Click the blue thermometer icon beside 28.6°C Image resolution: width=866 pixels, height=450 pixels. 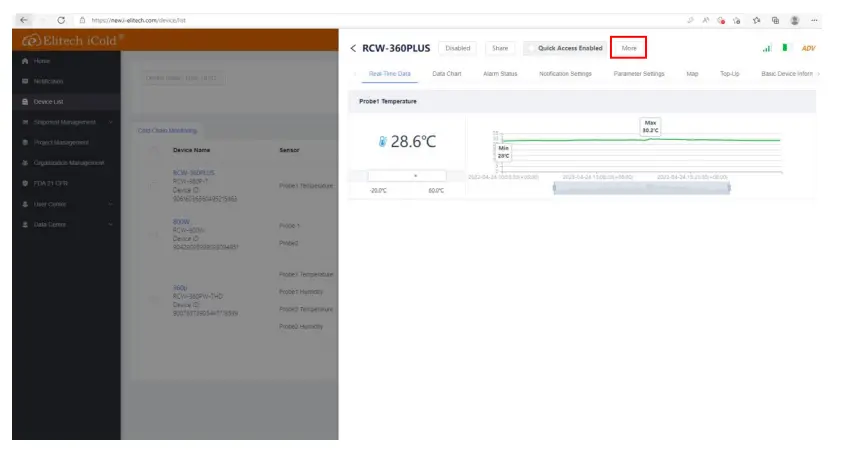pos(382,142)
